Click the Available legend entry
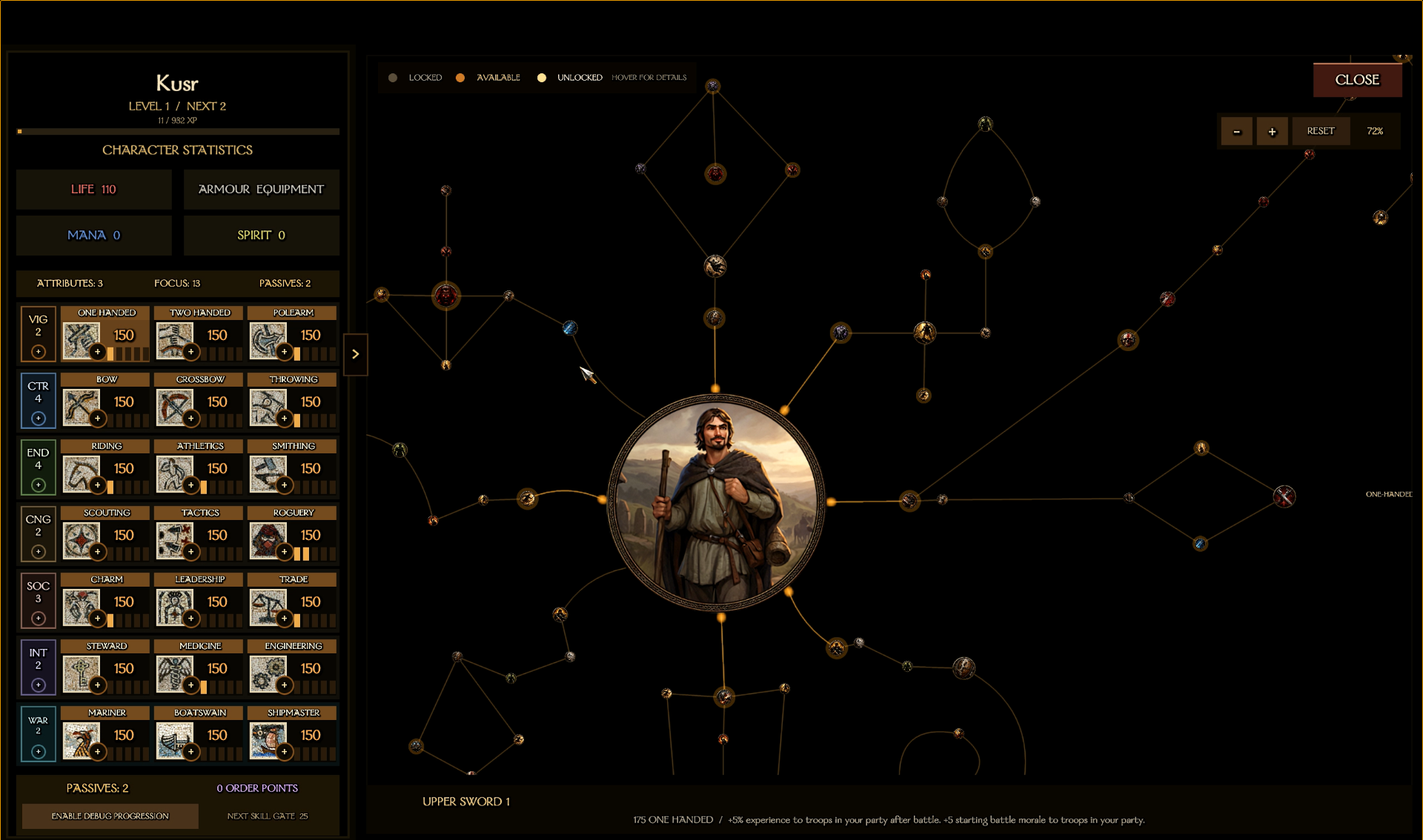The height and width of the screenshot is (840, 1423). [x=488, y=78]
